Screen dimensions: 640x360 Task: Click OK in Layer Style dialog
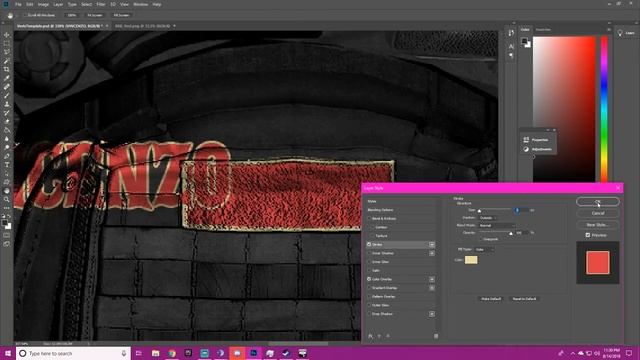(x=598, y=202)
